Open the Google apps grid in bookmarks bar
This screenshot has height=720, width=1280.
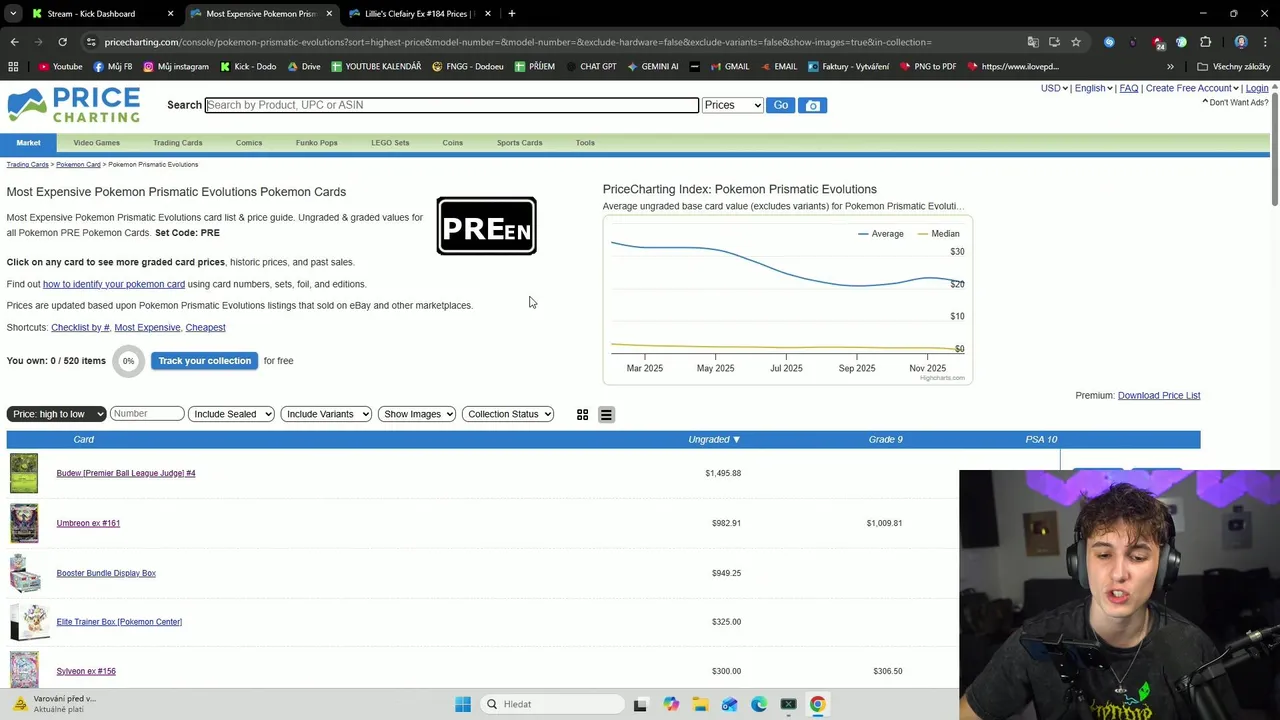coord(13,67)
